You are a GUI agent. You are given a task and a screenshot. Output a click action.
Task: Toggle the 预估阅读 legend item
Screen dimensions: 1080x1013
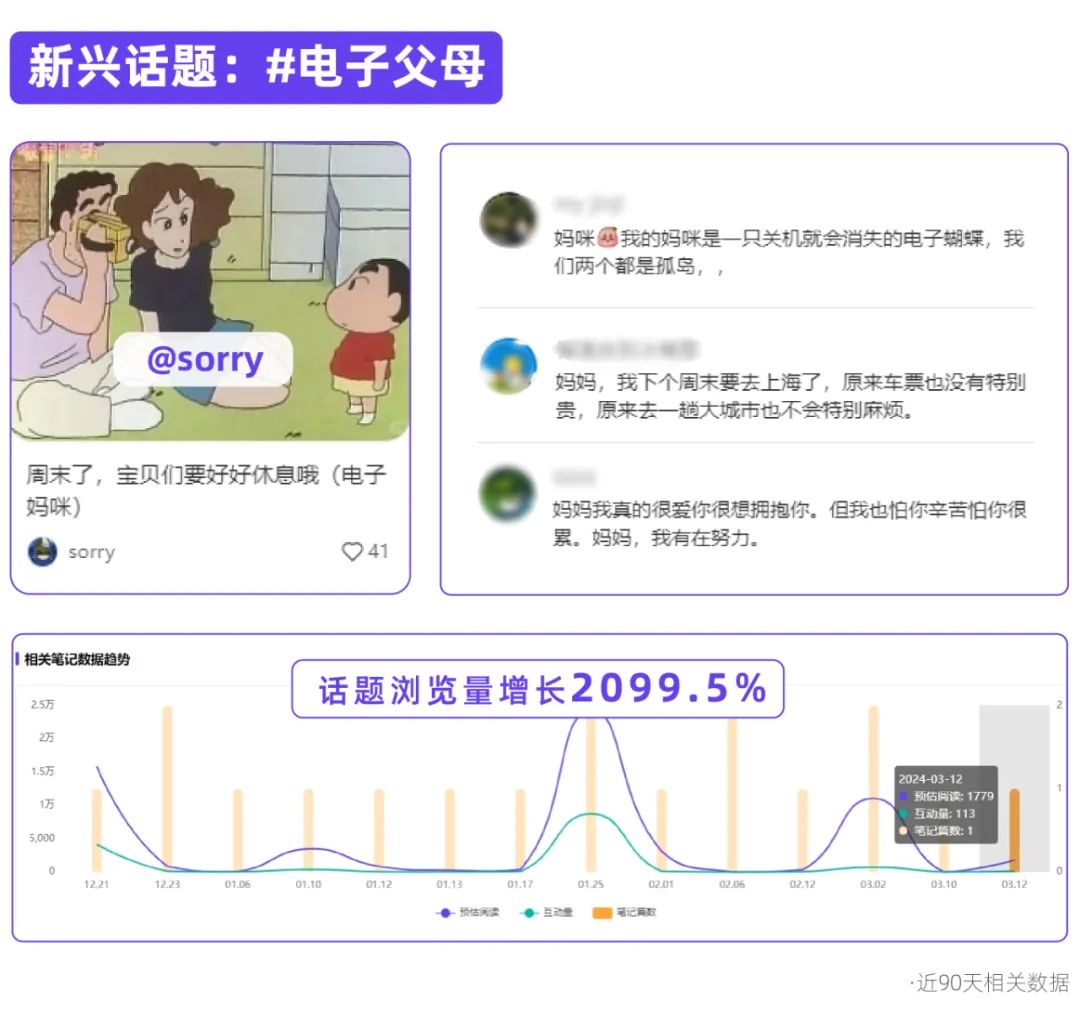[x=468, y=912]
